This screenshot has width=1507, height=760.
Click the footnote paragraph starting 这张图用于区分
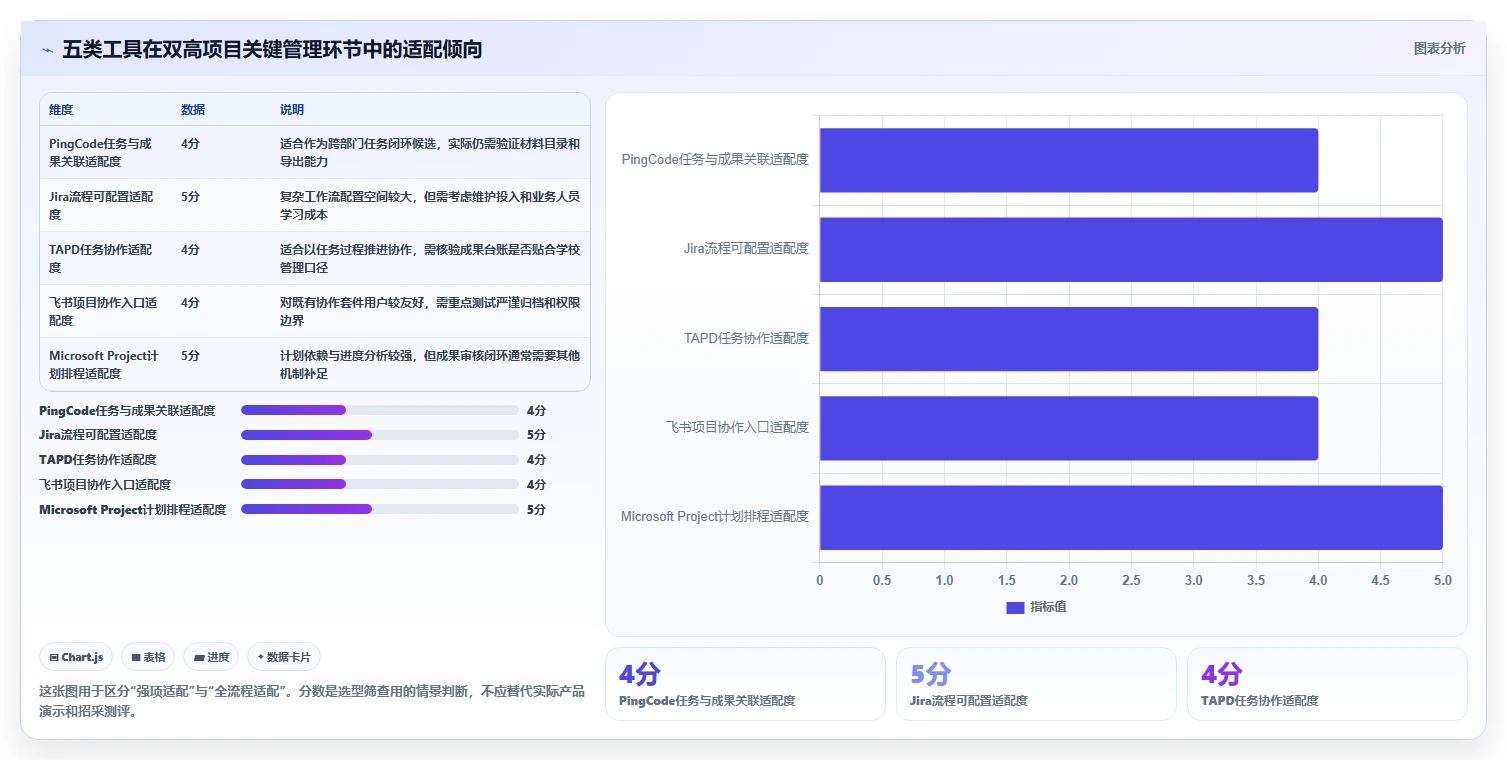(x=312, y=701)
